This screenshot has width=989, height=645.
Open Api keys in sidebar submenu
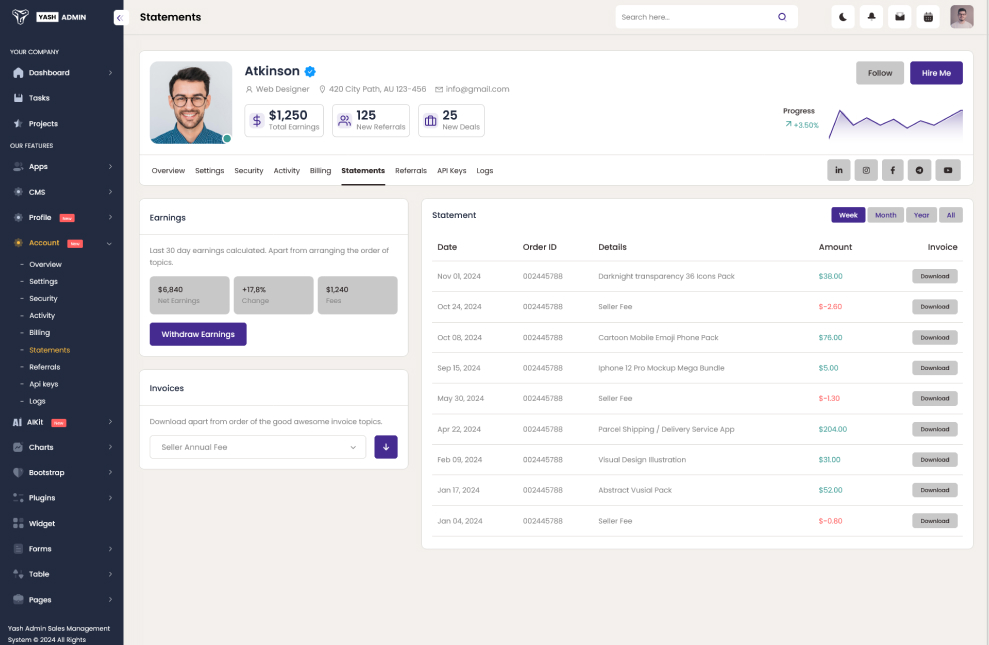(44, 384)
